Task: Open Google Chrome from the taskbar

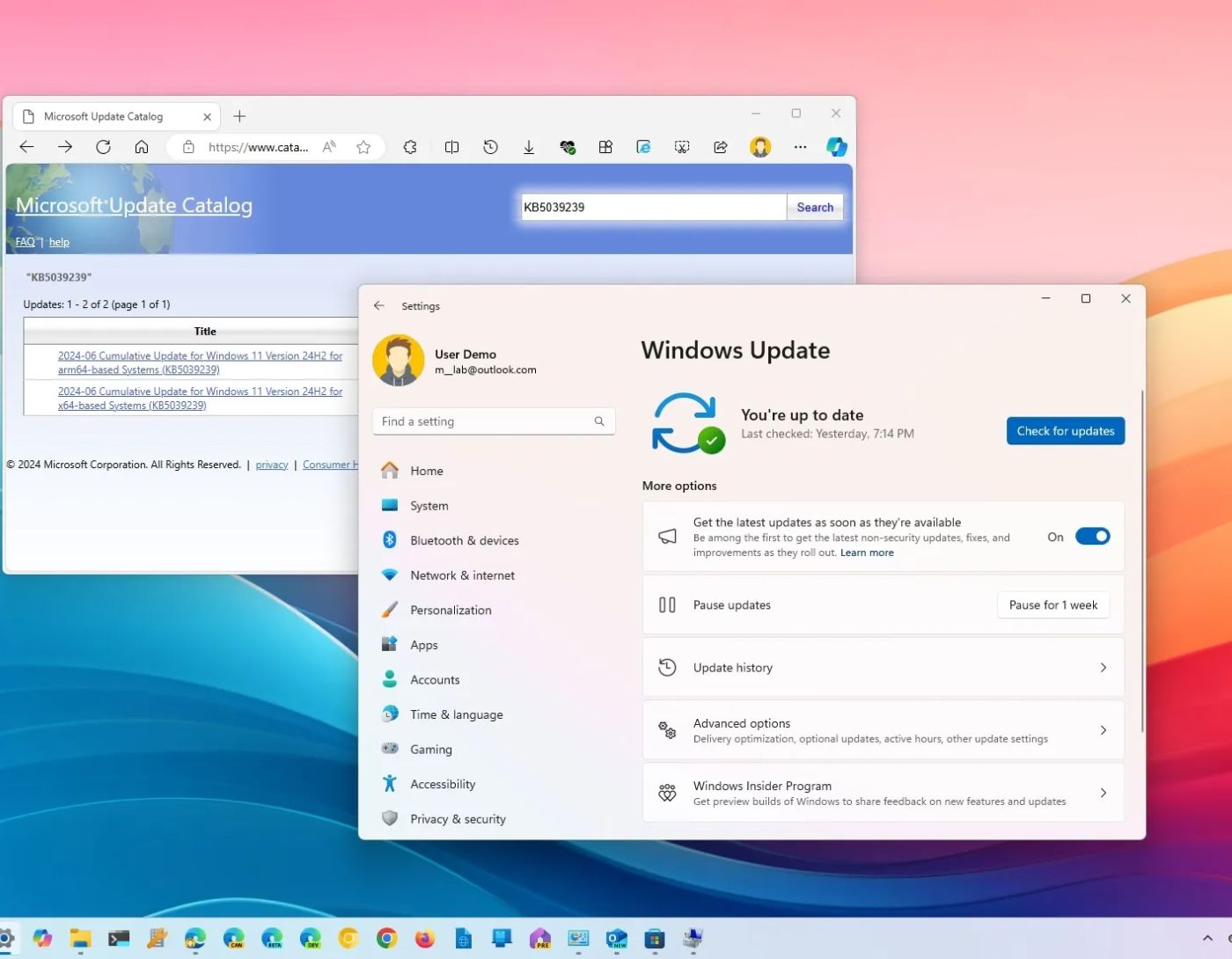Action: click(x=386, y=939)
